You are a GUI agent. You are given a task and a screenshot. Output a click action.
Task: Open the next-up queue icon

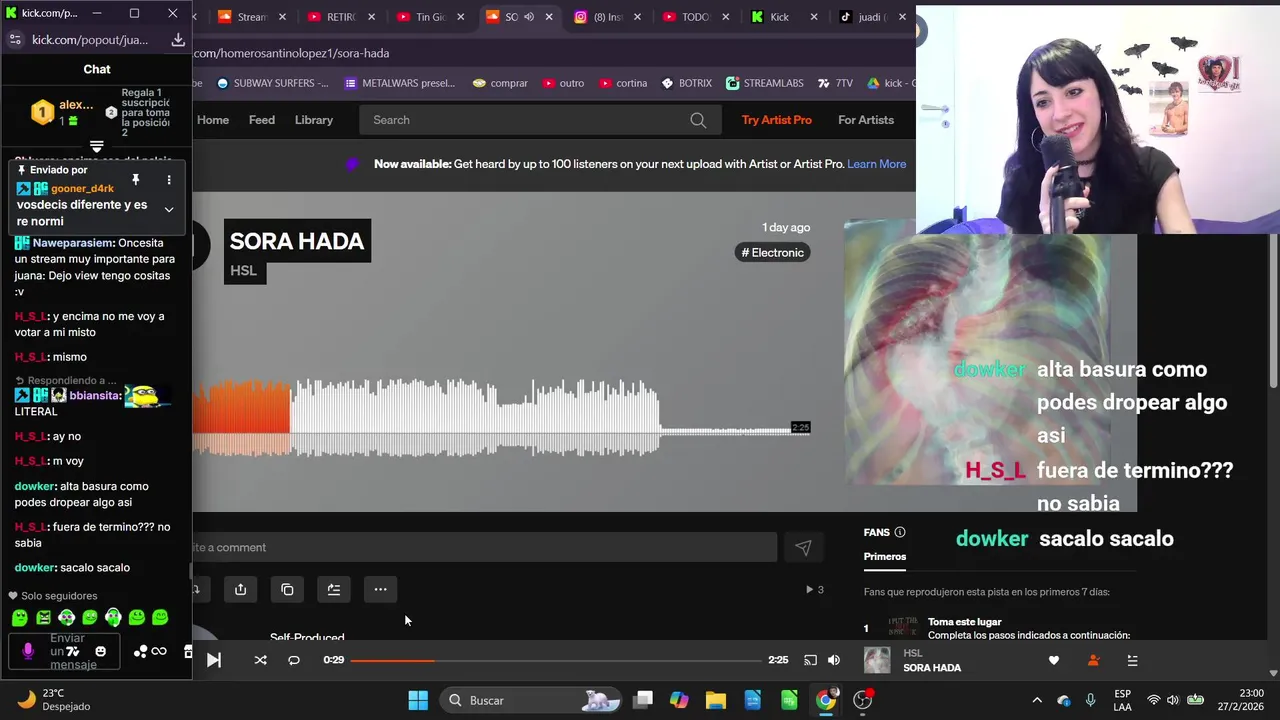pos(1132,660)
